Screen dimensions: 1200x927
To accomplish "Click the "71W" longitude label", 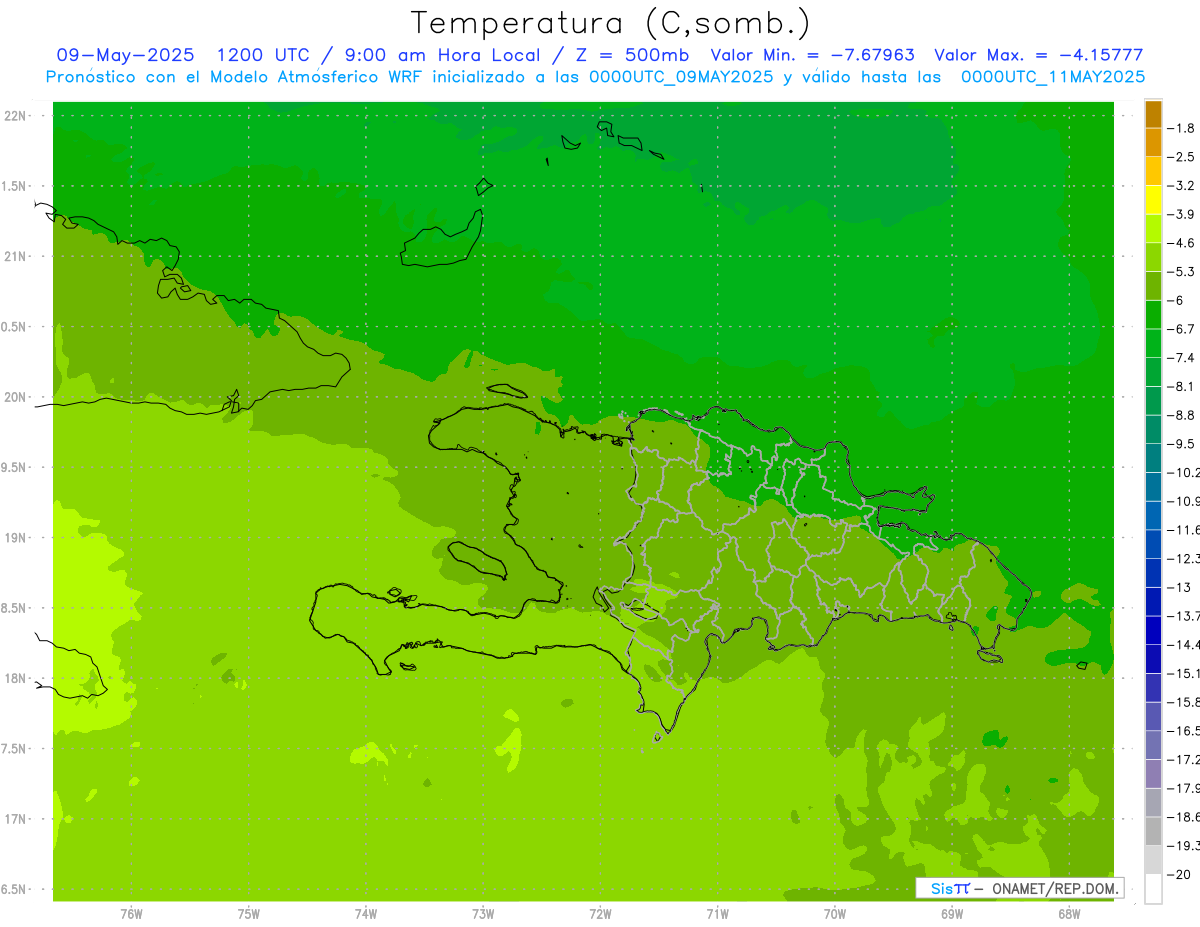I will [x=717, y=913].
